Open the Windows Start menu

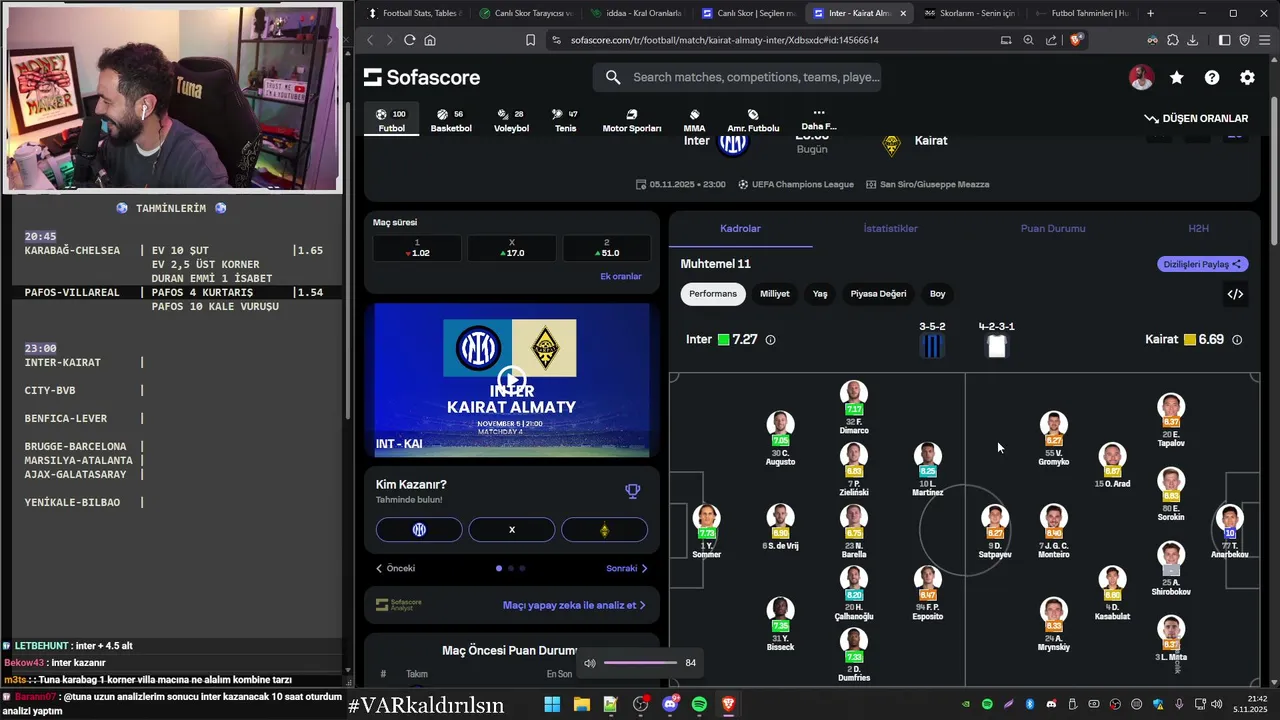[x=552, y=704]
